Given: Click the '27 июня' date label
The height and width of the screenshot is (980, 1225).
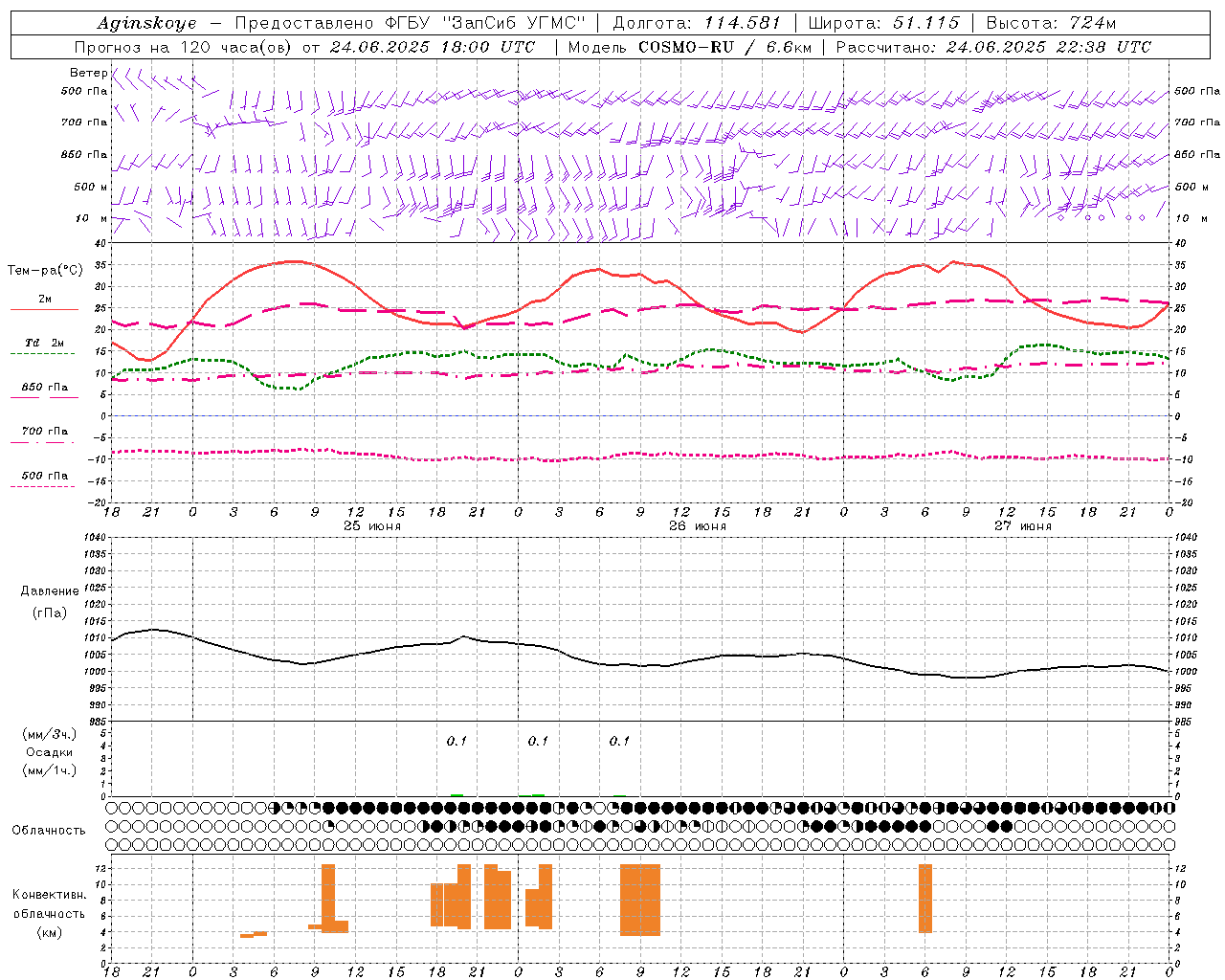Looking at the screenshot, I should pyautogui.click(x=1022, y=525).
